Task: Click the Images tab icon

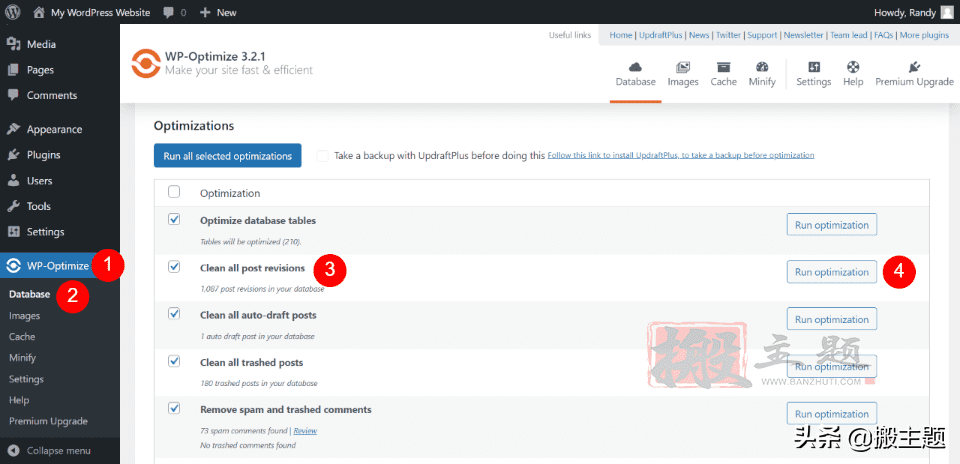Action: pos(683,67)
